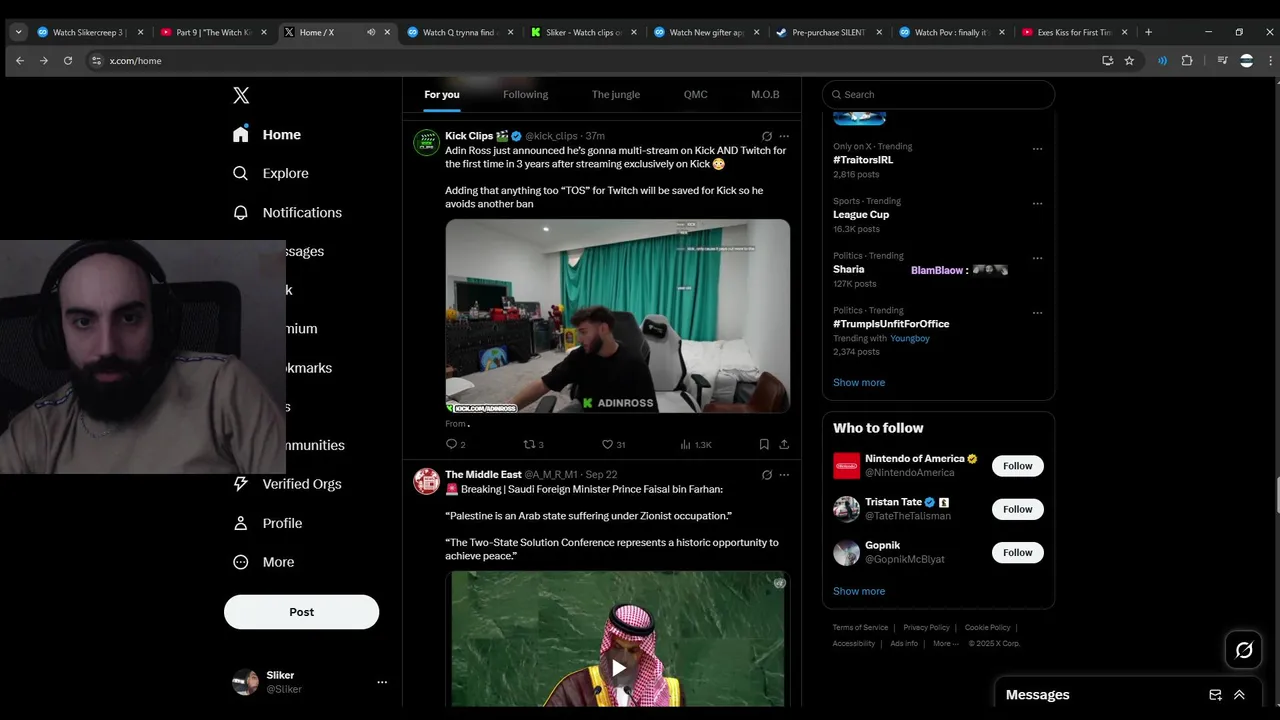Screen dimensions: 1280x720
Task: Open the Home page from the sidebar
Action: pyautogui.click(x=267, y=135)
